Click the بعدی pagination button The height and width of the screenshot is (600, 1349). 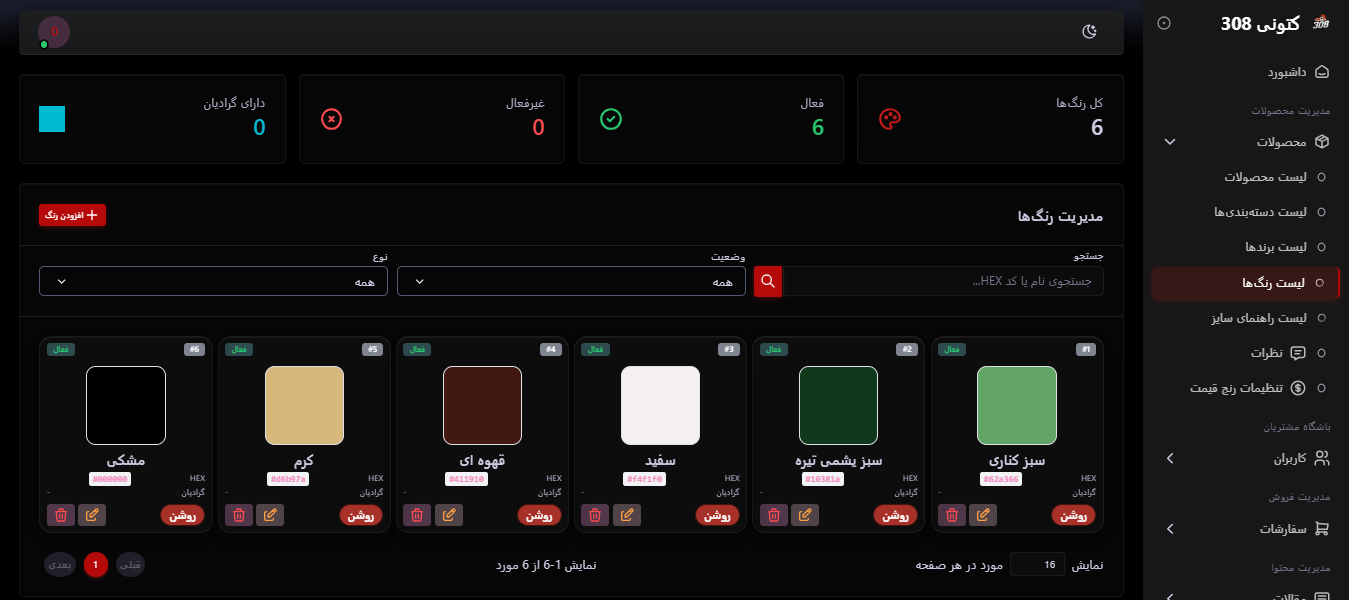[x=60, y=565]
